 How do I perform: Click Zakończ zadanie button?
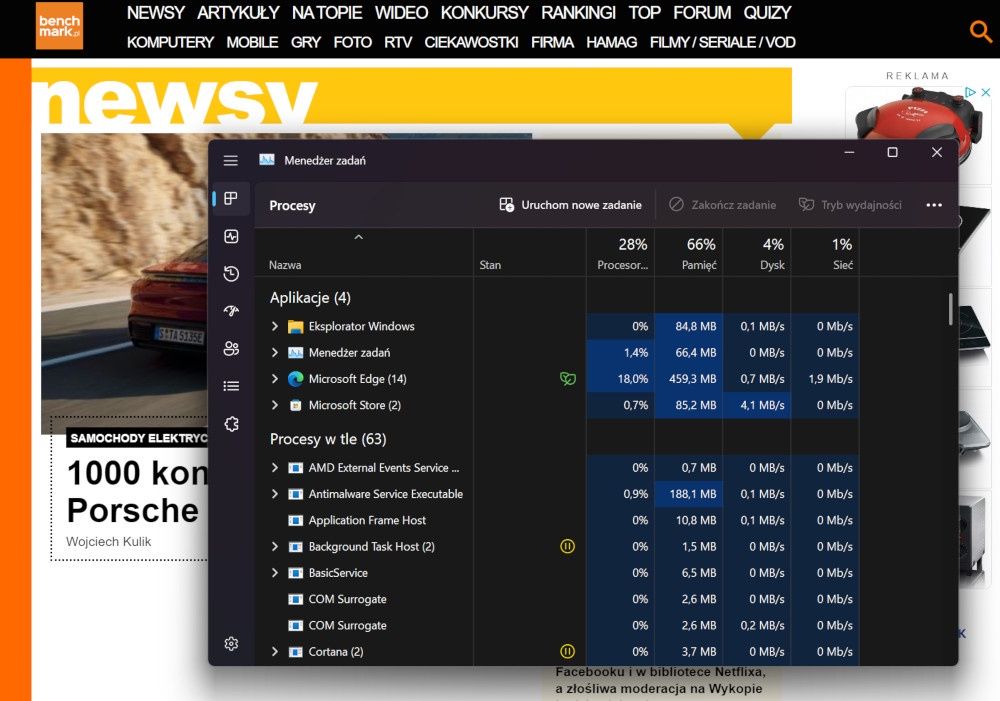(723, 205)
